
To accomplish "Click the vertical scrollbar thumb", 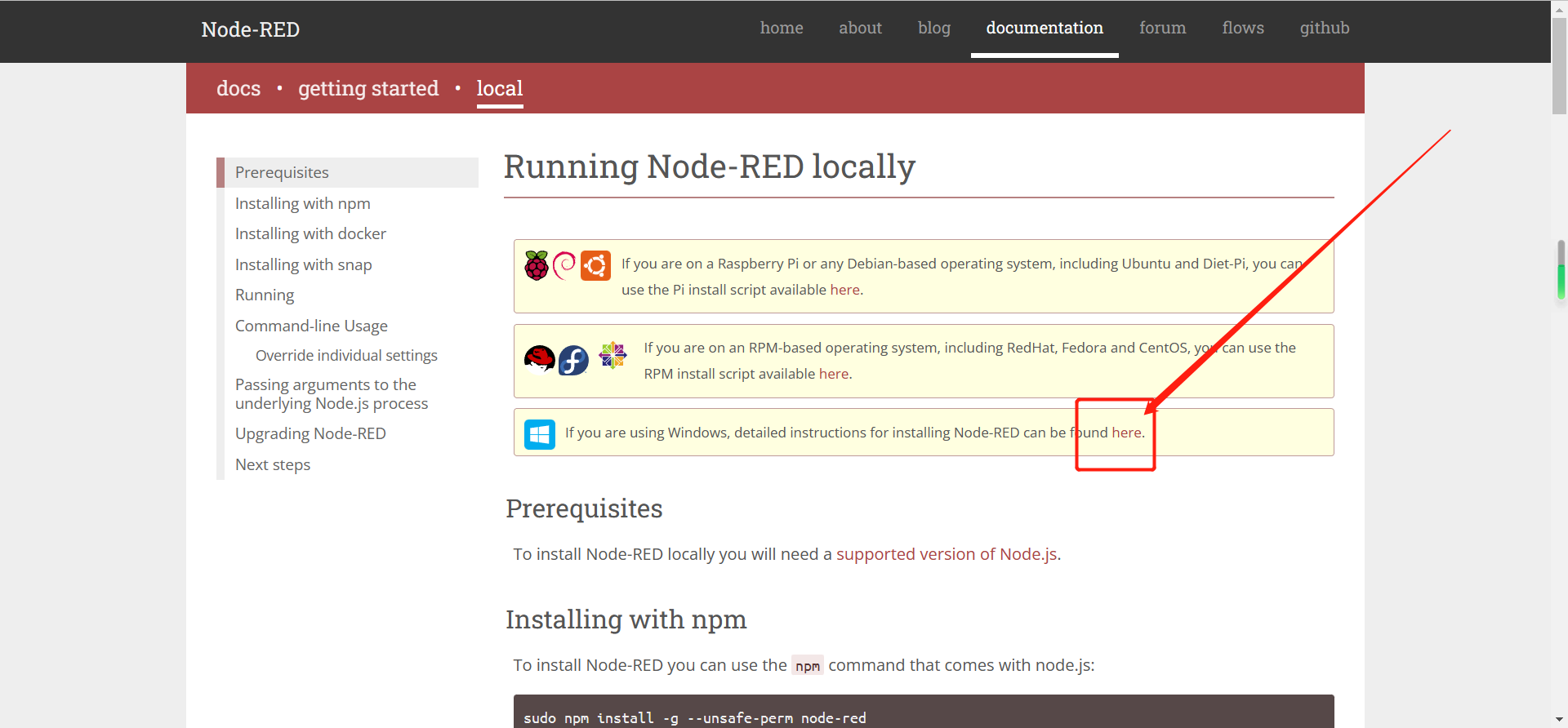I will tap(1559, 65).
